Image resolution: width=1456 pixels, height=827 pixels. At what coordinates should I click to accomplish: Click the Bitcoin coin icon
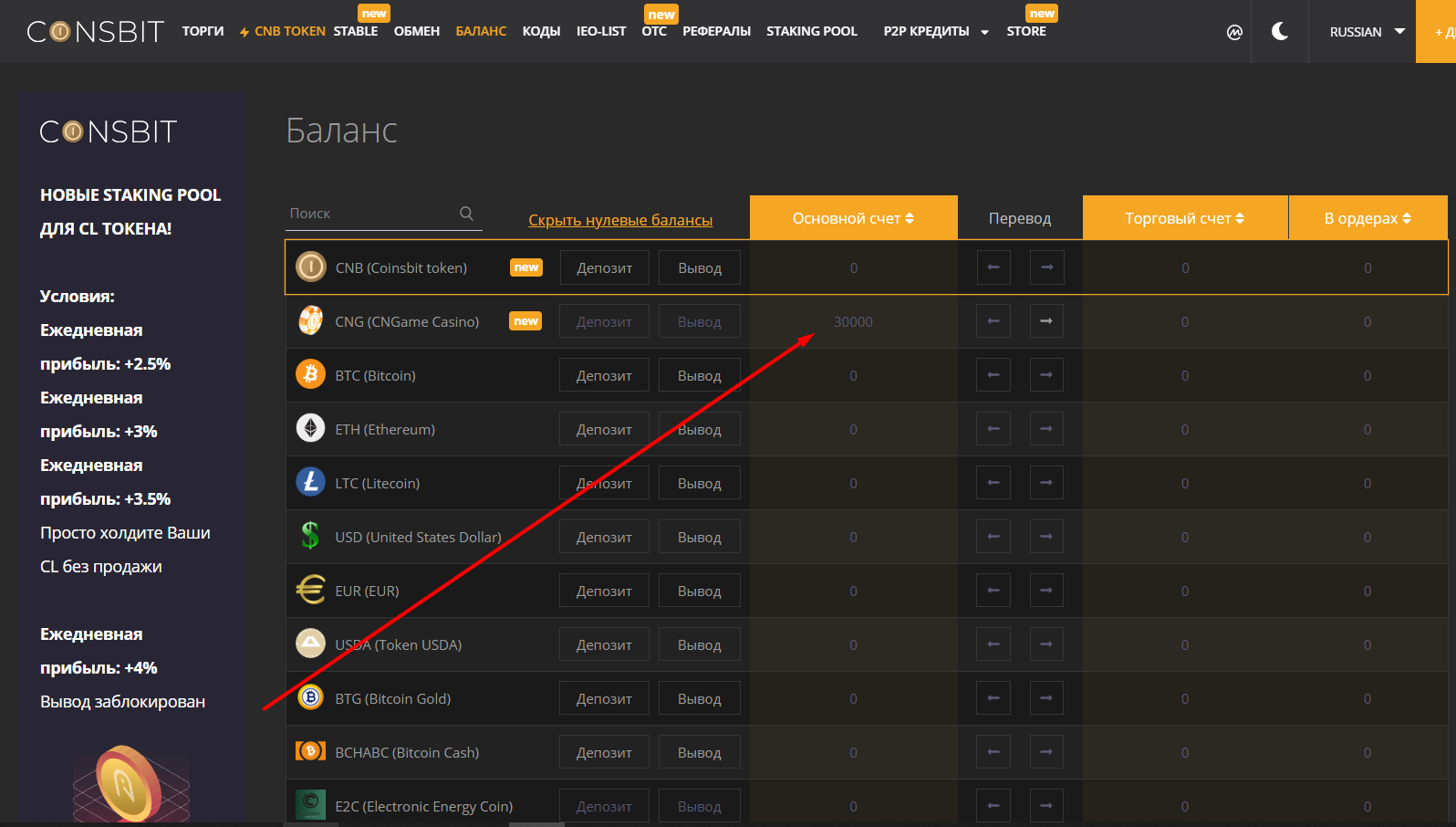(x=310, y=375)
